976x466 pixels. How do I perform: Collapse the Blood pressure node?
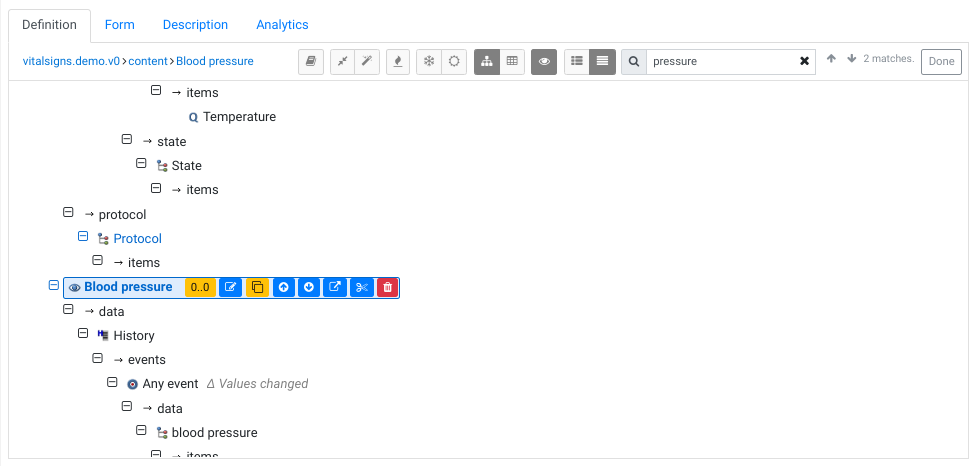coord(54,286)
